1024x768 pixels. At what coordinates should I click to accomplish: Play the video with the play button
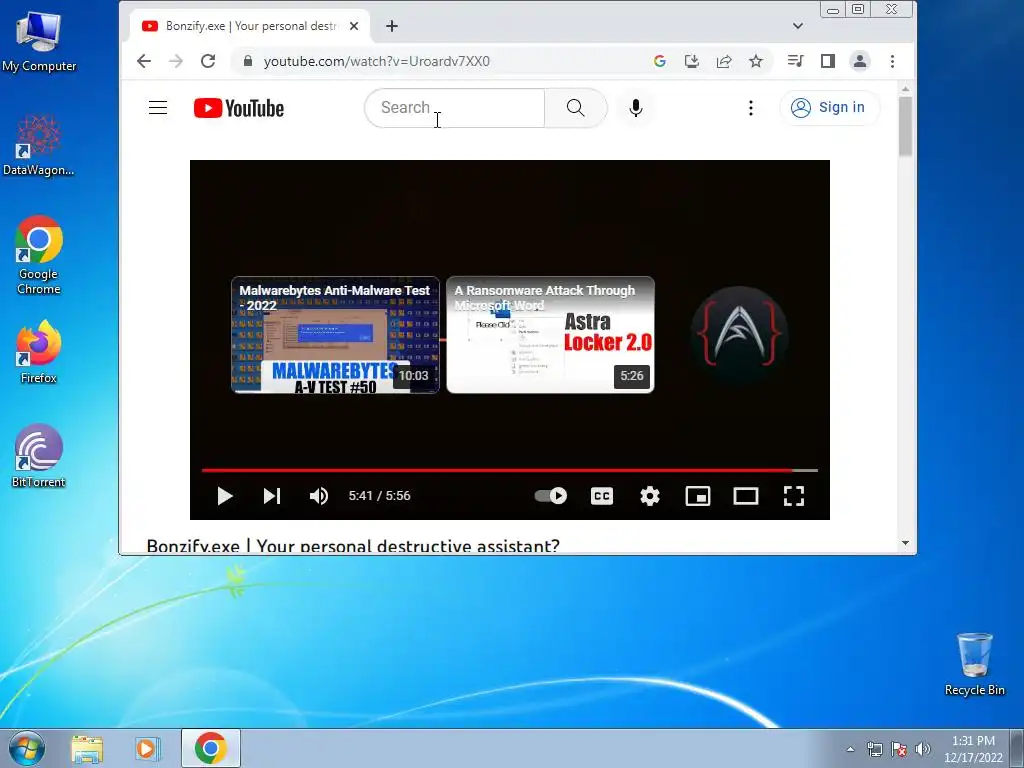pos(225,496)
